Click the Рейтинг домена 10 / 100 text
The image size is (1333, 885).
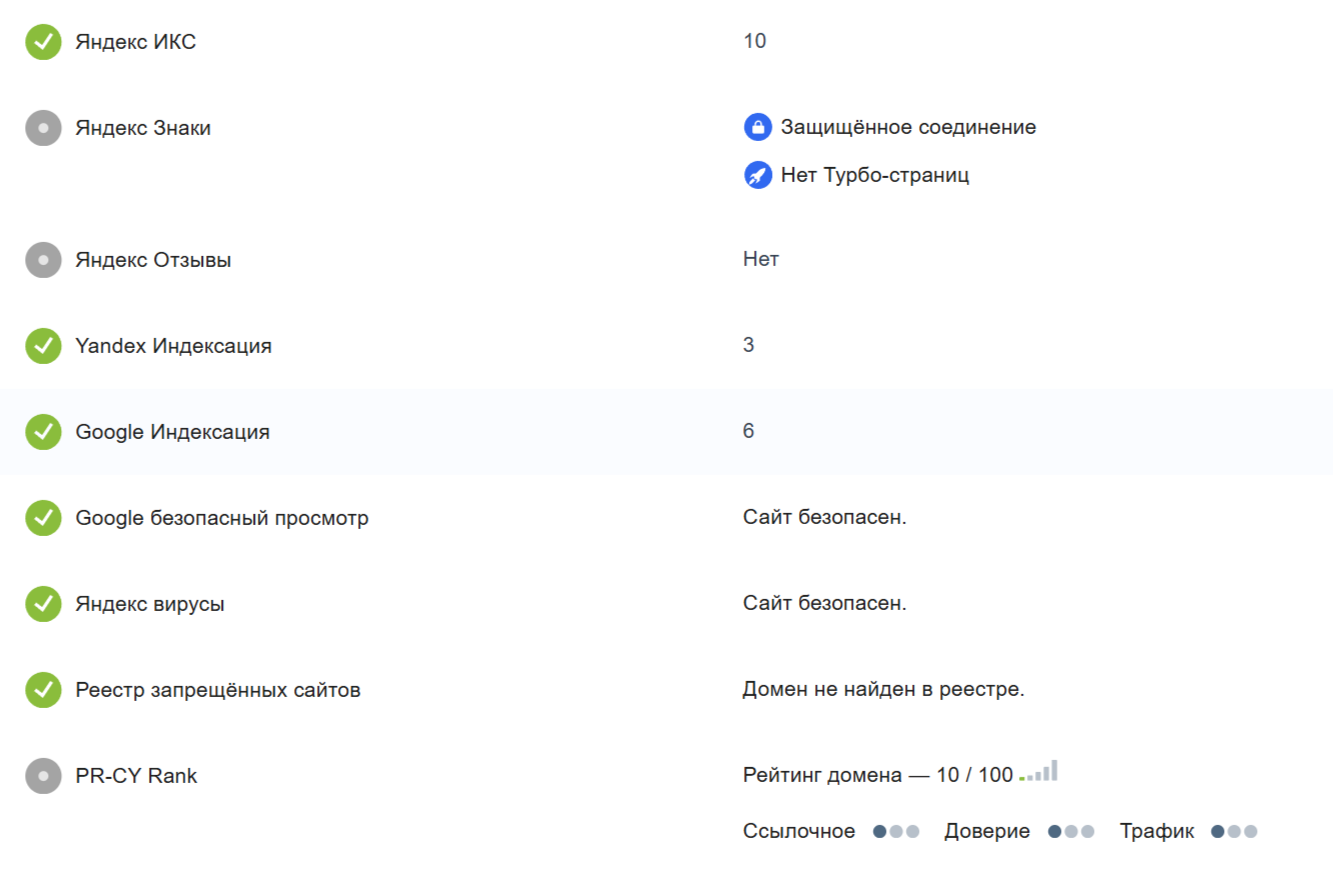pos(878,775)
